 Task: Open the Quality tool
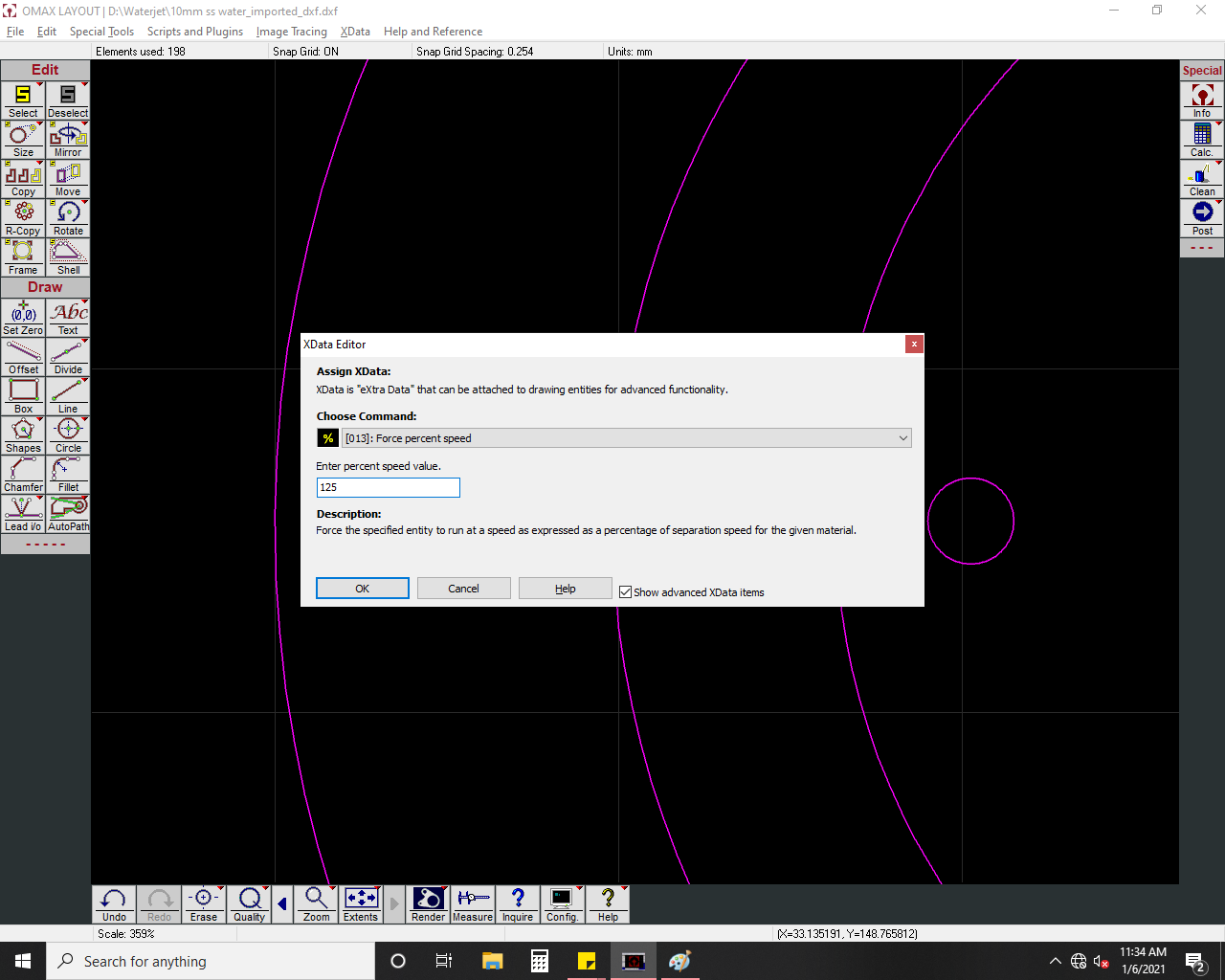pyautogui.click(x=249, y=904)
